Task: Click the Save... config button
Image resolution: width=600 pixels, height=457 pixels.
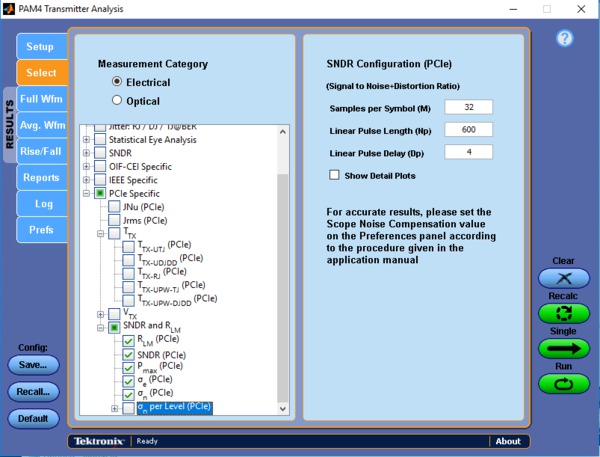Action: click(x=31, y=365)
